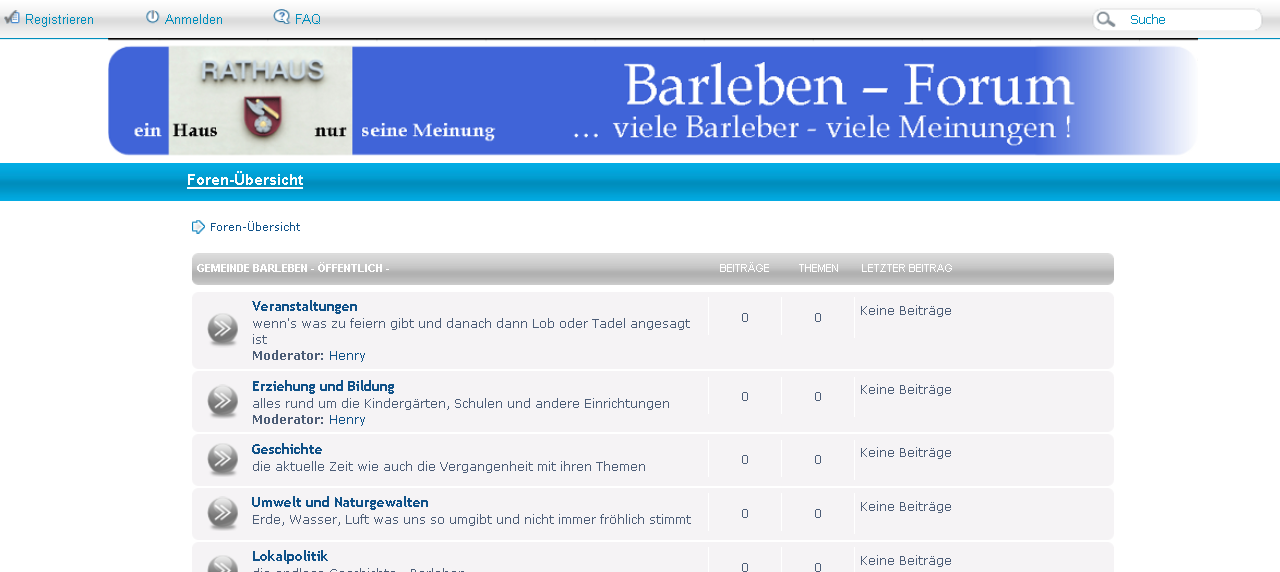This screenshot has width=1280, height=572.
Task: Click the Umwelt und Naturgewalten forum icon
Action: 222,513
